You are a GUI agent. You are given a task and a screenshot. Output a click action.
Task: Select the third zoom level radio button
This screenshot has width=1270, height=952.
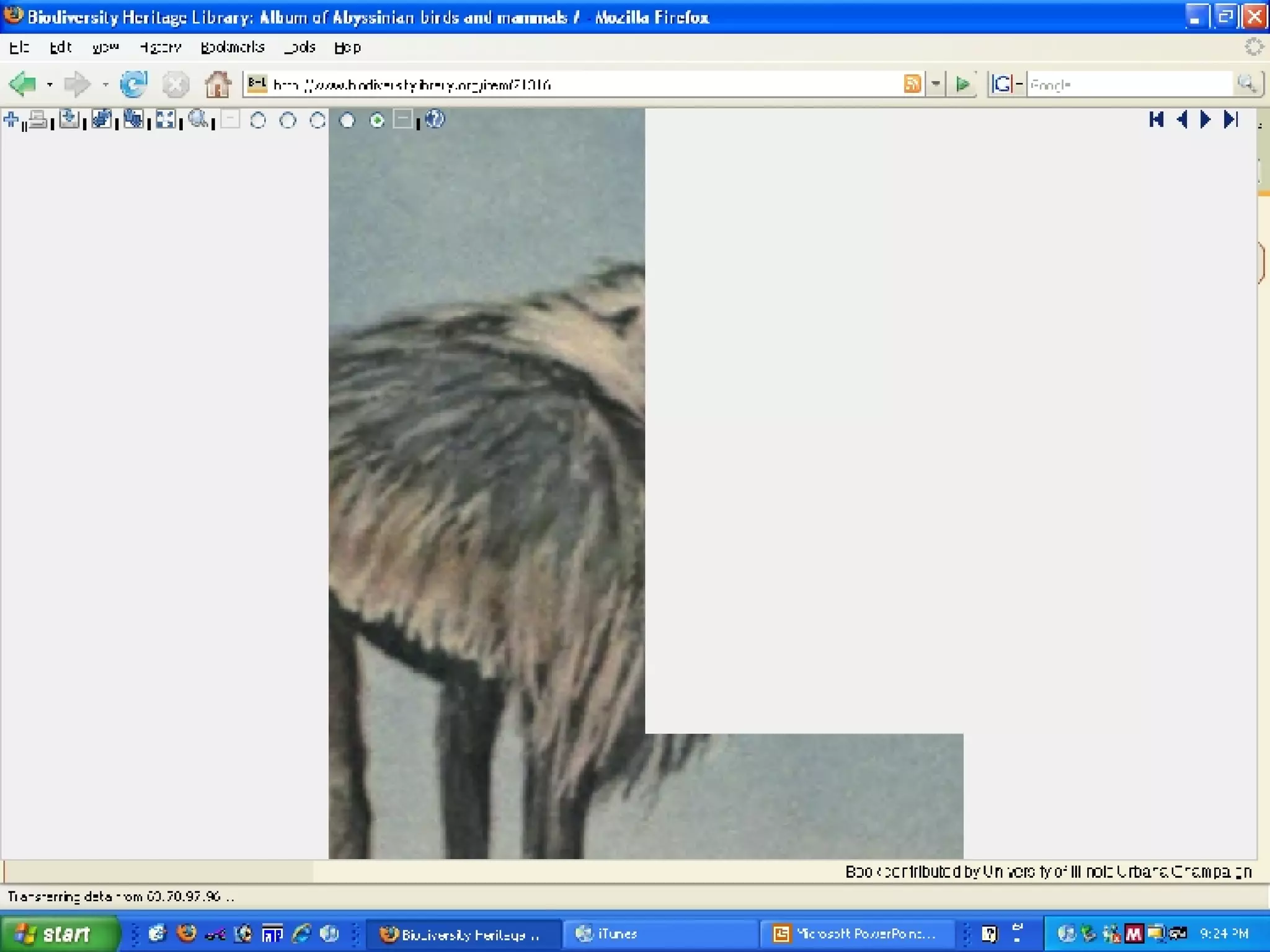coord(317,120)
